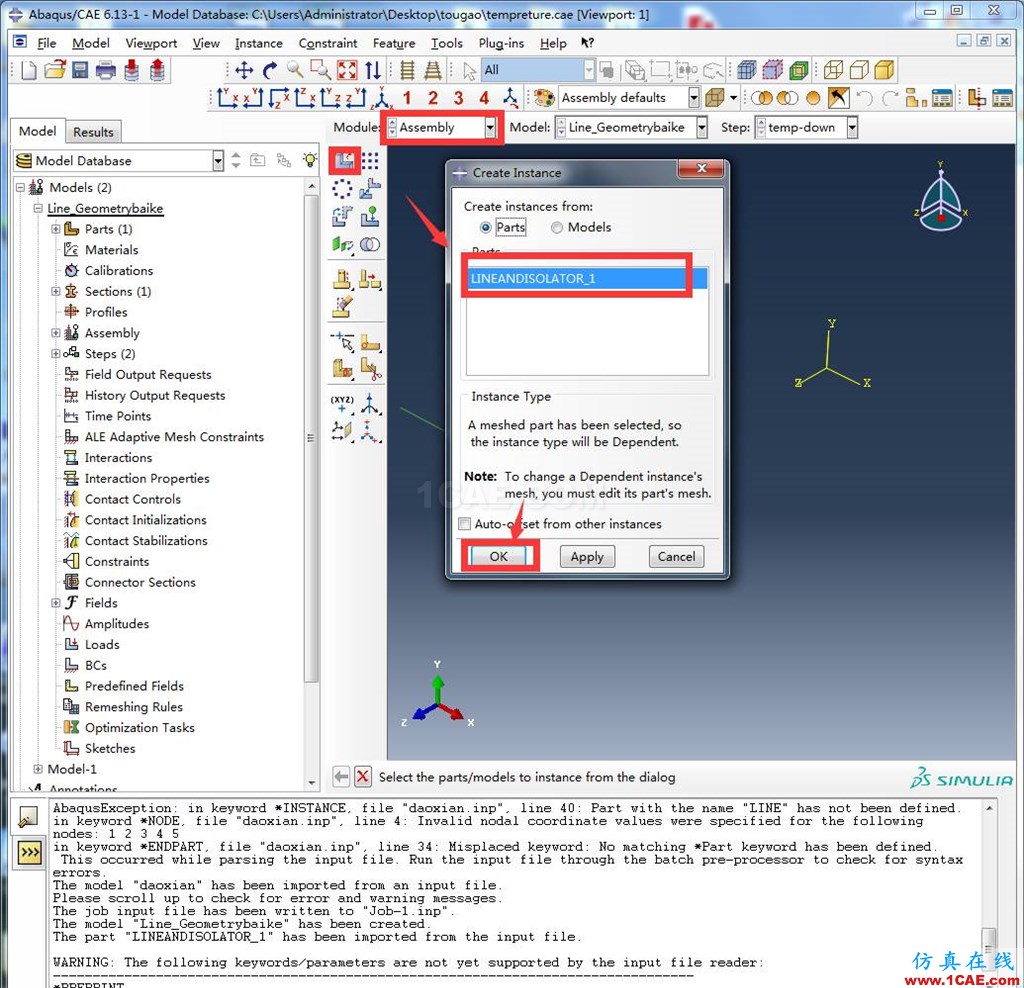Expand the Model-1 tree node
This screenshot has width=1024, height=988.
(38, 769)
